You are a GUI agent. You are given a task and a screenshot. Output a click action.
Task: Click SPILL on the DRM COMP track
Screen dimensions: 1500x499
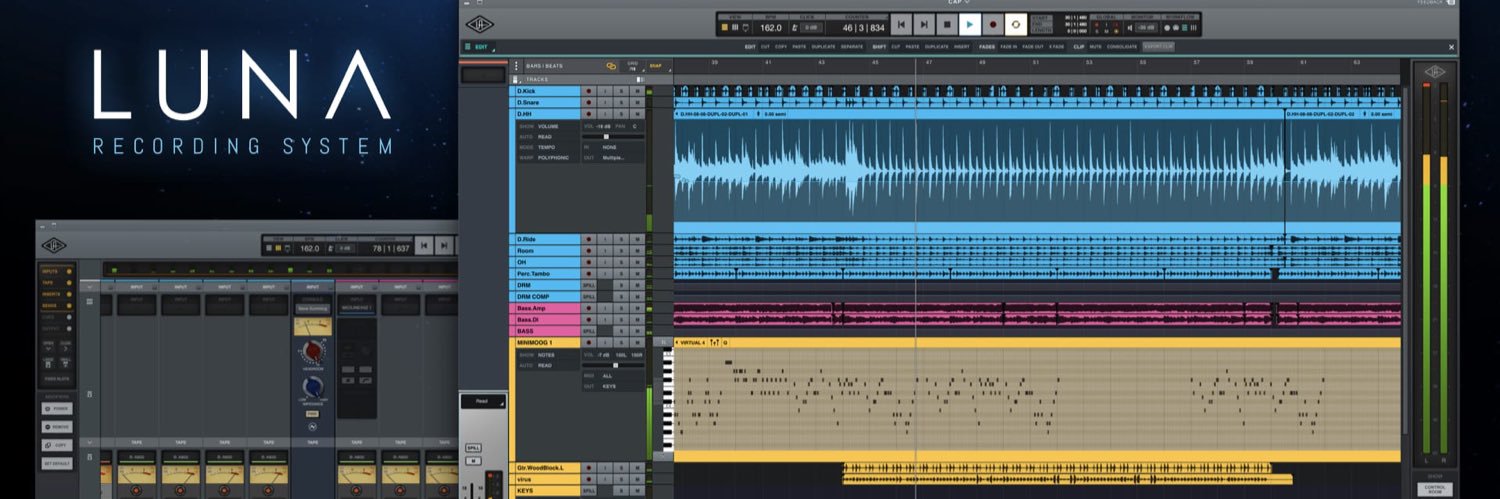(x=589, y=297)
